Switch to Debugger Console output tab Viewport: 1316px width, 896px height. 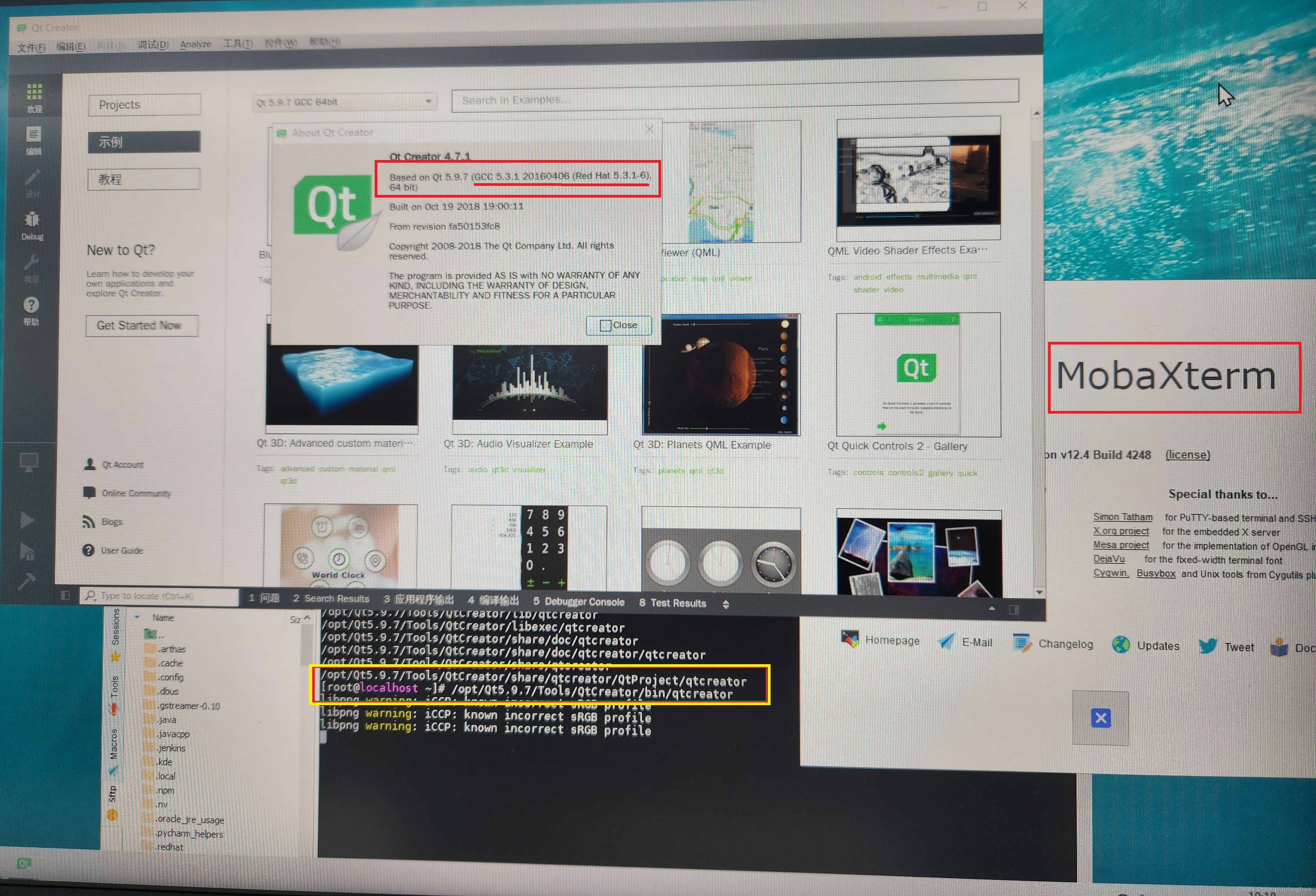pyautogui.click(x=578, y=601)
